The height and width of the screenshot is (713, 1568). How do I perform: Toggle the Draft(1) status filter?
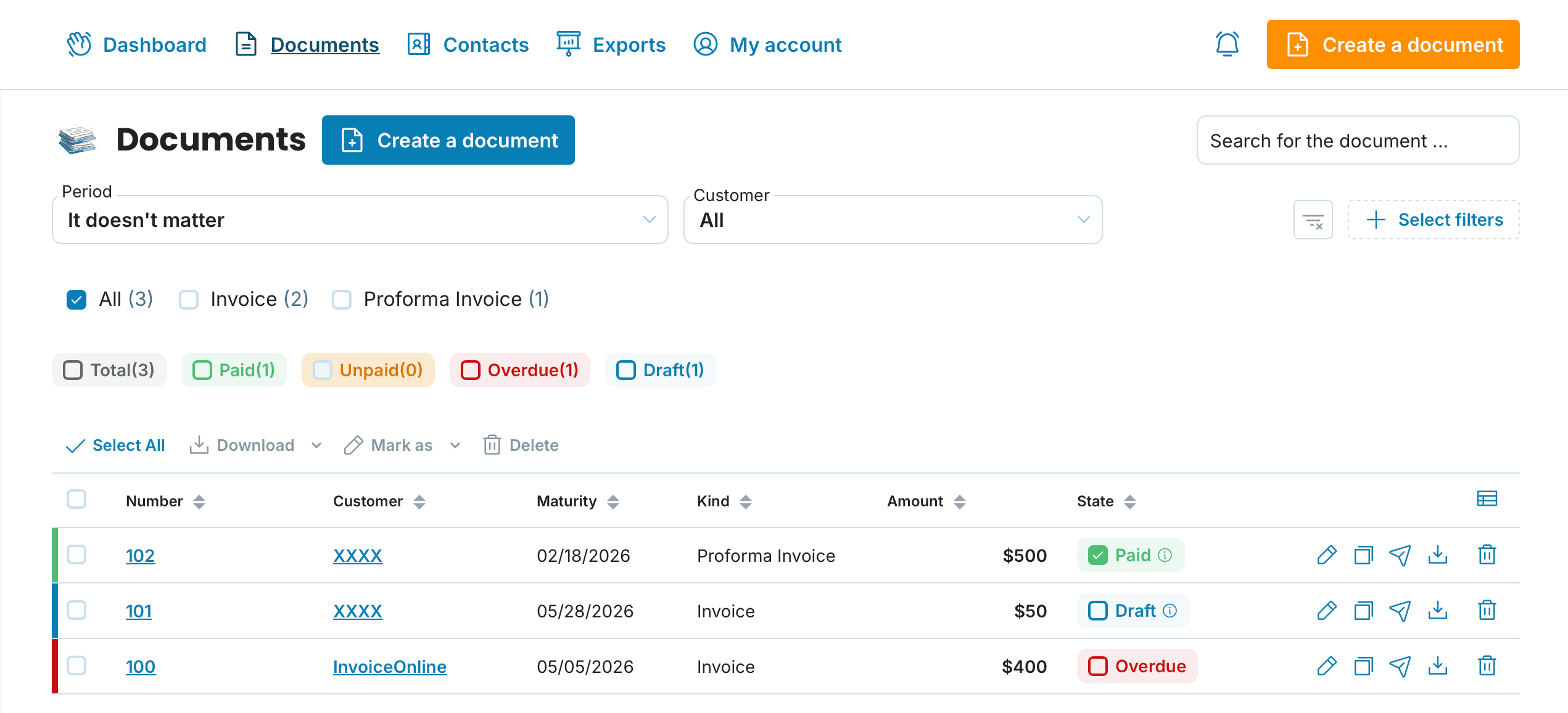point(660,370)
